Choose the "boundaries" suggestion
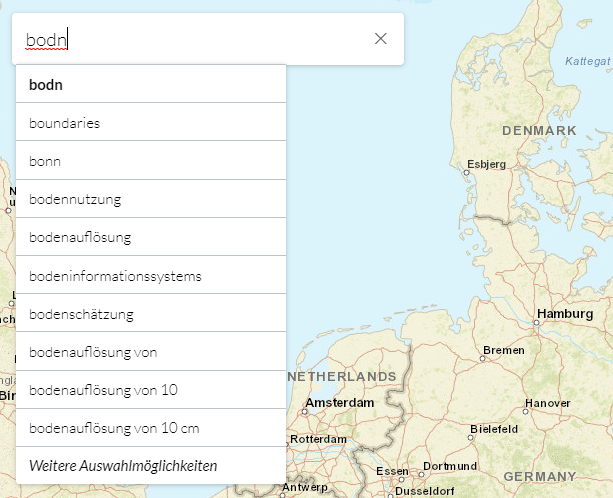This screenshot has height=498, width=613. [x=151, y=123]
